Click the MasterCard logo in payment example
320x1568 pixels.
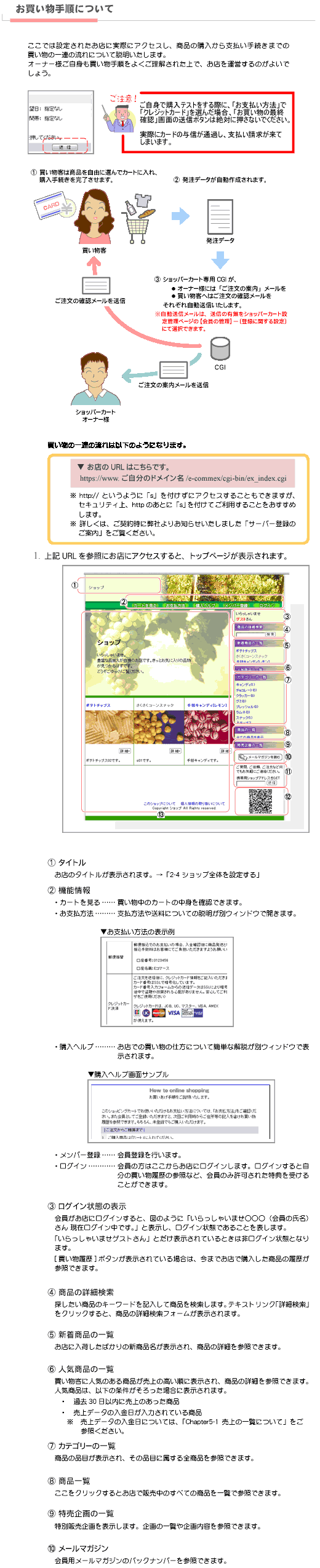159,1013
